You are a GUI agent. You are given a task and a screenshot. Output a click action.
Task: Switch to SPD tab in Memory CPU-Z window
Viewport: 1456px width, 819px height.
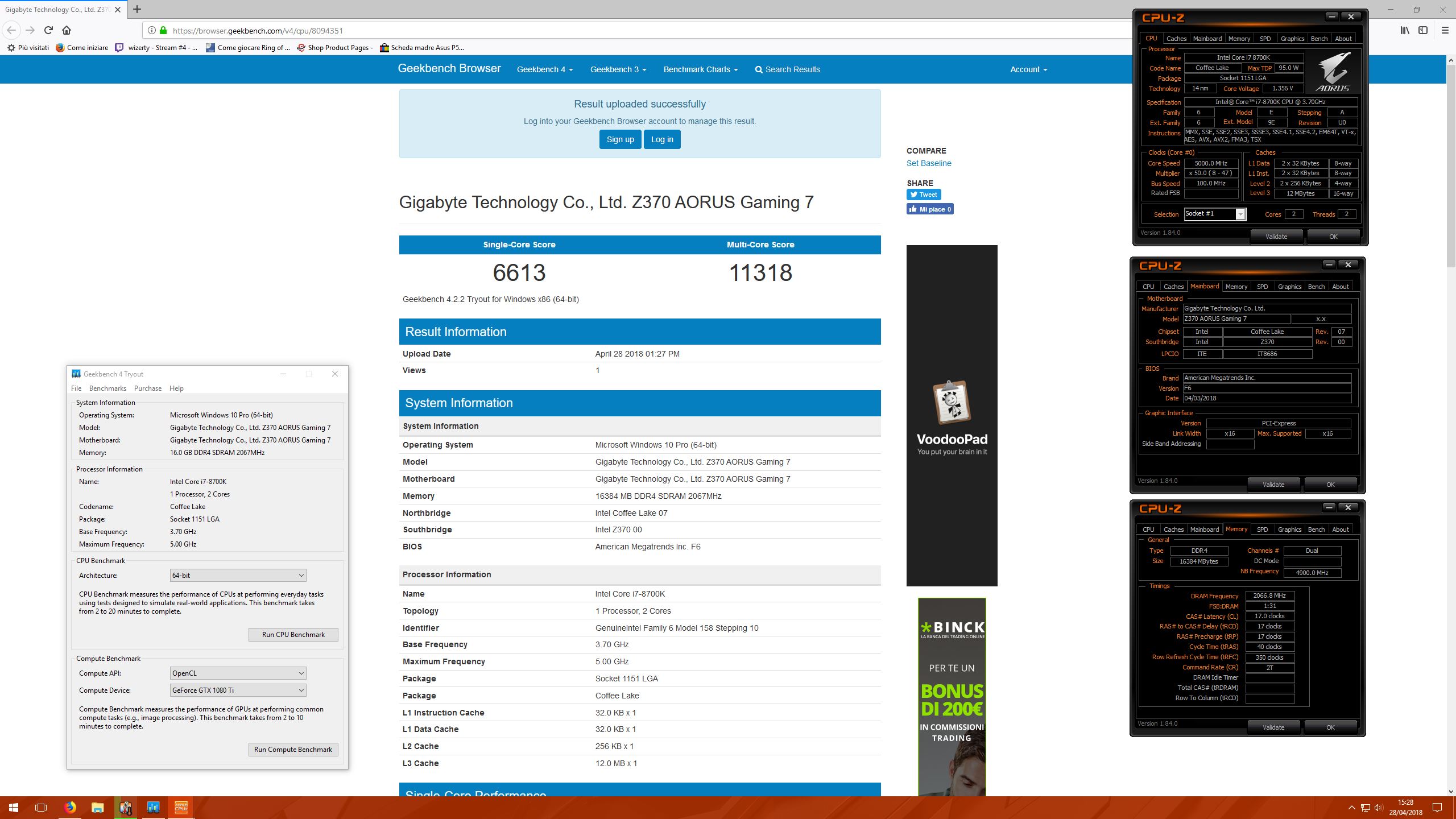point(1262,530)
